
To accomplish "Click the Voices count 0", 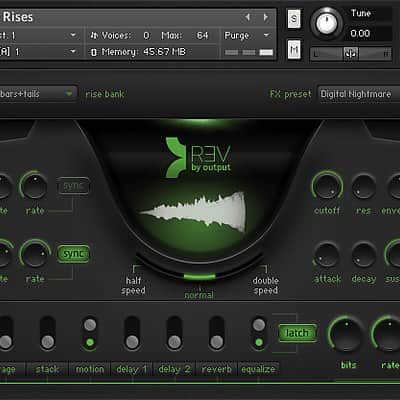I will [146, 35].
